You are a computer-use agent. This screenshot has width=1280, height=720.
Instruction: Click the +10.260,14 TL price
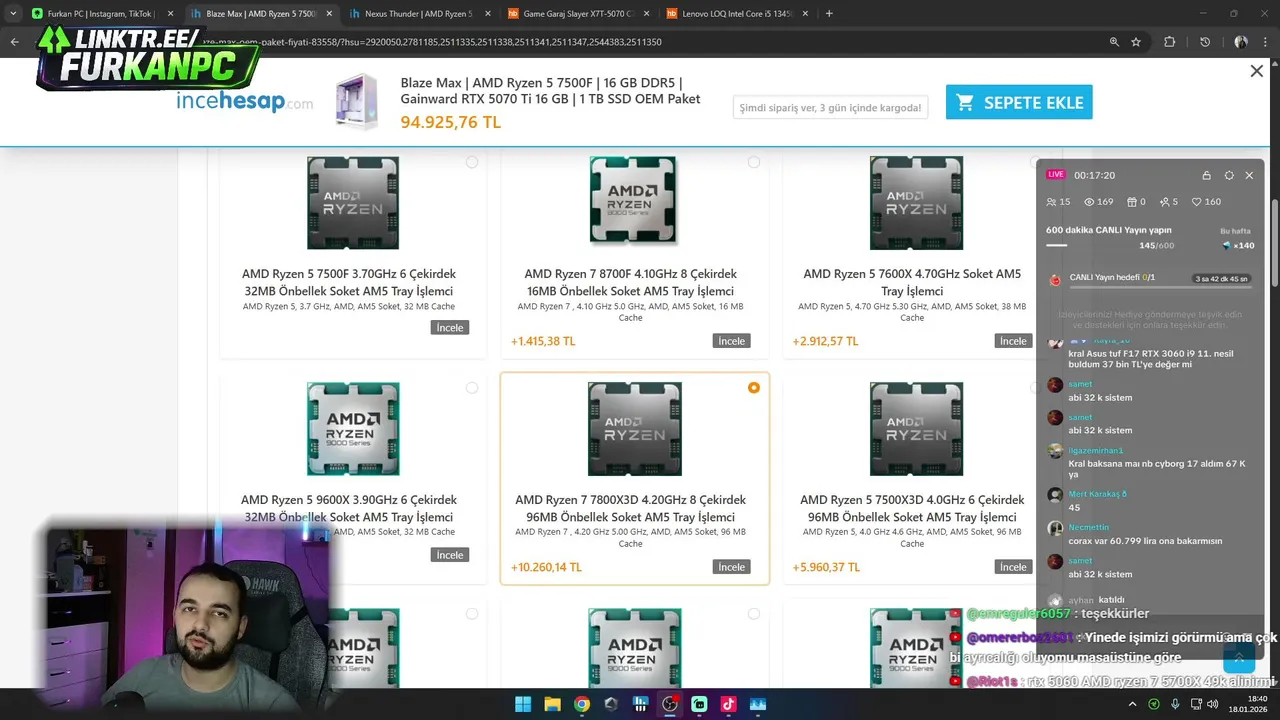point(546,567)
